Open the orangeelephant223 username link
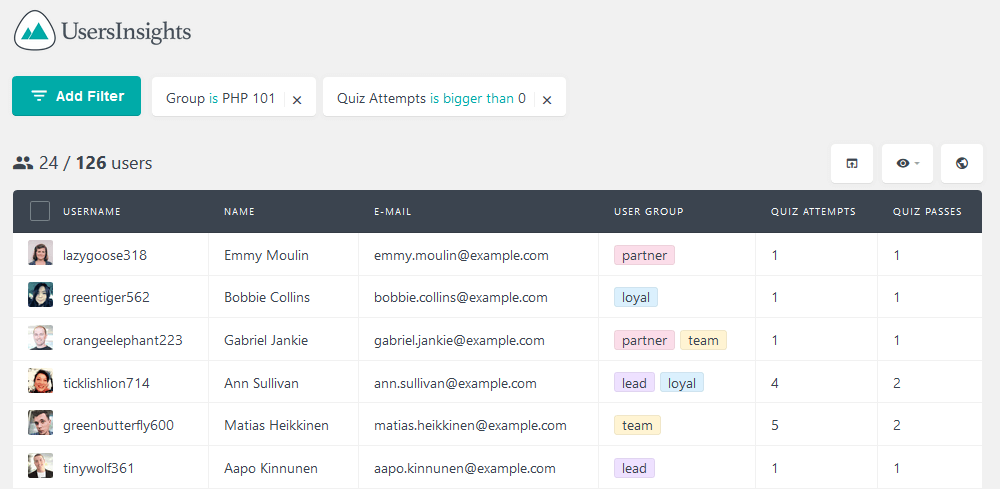Screen dimensions: 1000x489 [x=122, y=340]
